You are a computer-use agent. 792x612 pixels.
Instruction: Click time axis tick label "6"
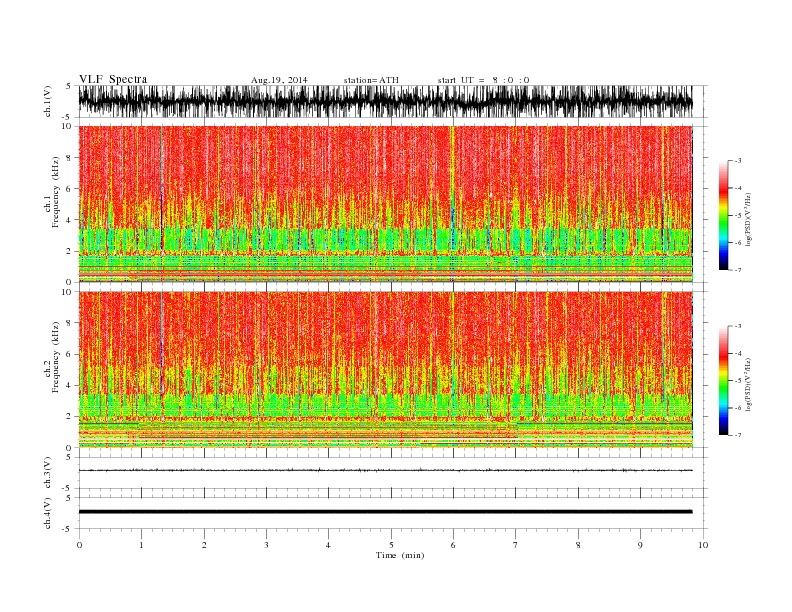coord(453,545)
